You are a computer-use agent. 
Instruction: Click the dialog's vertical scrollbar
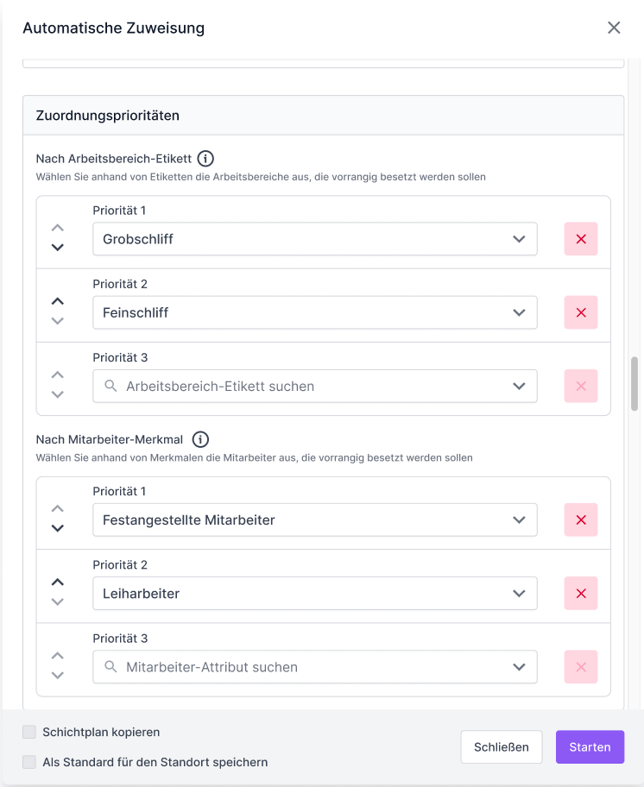[x=634, y=383]
